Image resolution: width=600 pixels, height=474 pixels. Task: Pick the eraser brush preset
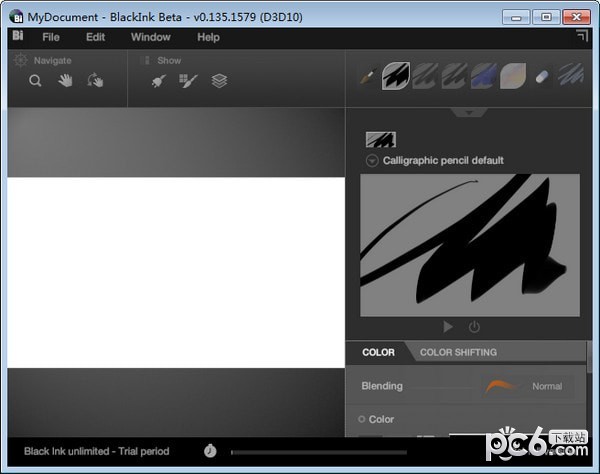tap(542, 75)
